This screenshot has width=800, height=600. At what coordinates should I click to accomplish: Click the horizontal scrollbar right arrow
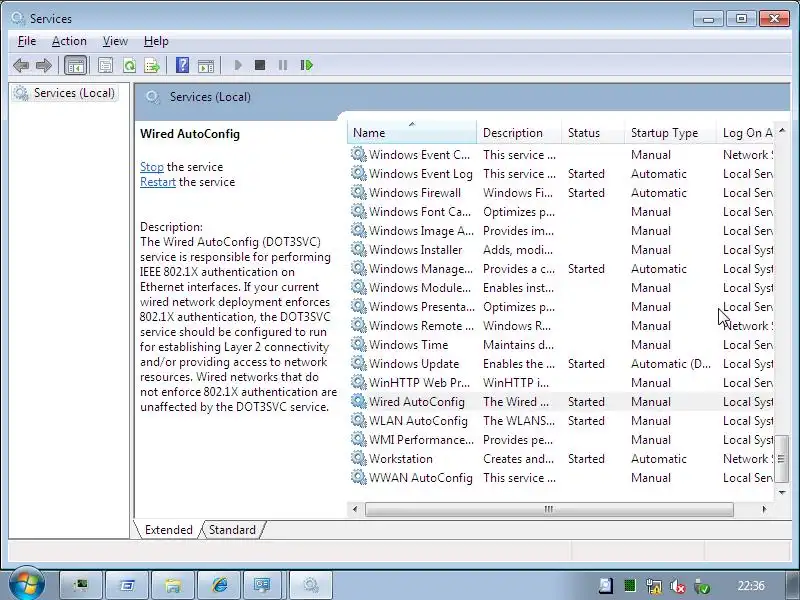pos(764,509)
